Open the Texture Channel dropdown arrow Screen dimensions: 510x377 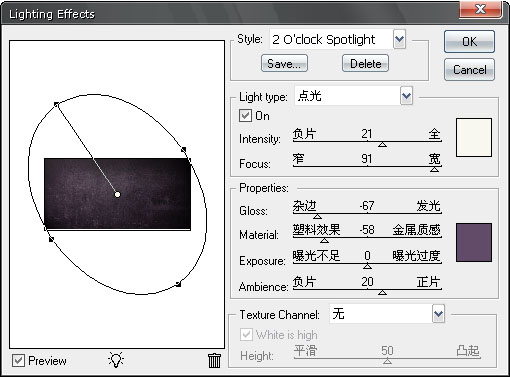438,314
